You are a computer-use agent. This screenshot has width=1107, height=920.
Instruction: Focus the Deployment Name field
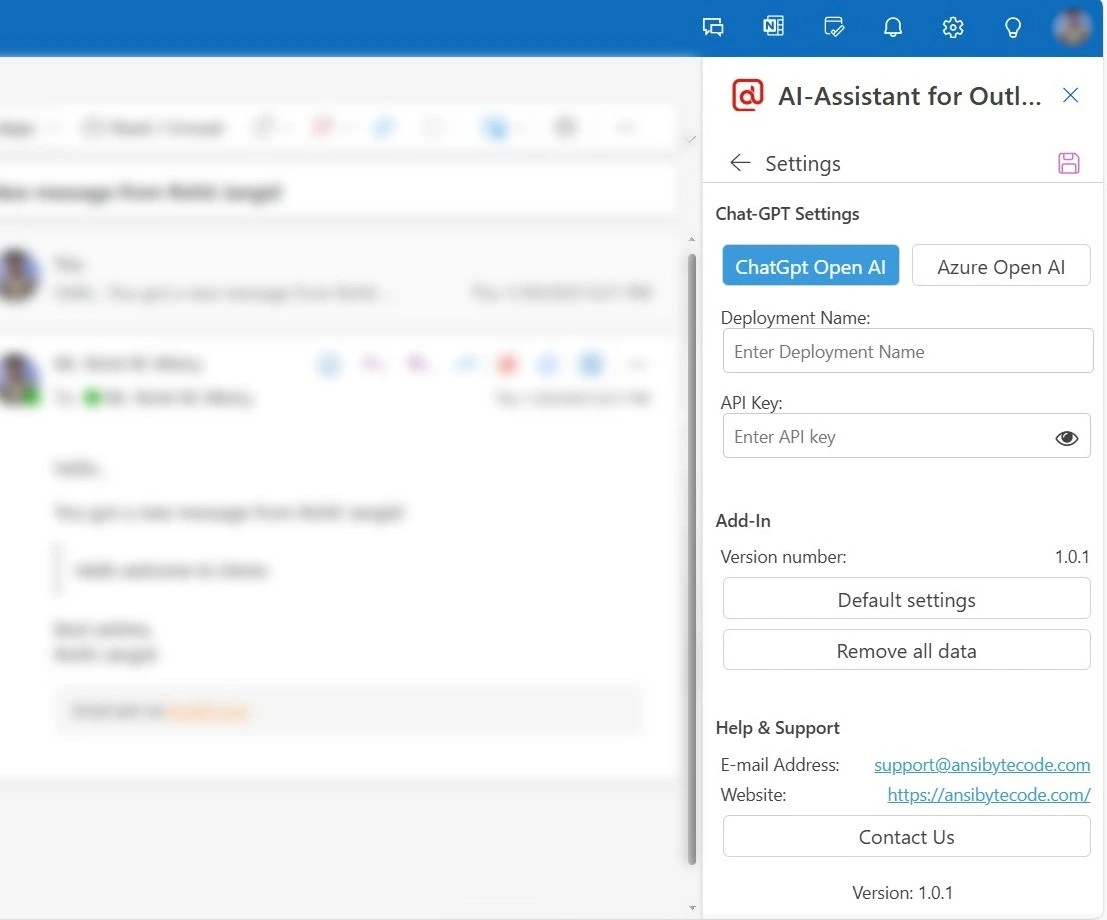click(x=907, y=351)
